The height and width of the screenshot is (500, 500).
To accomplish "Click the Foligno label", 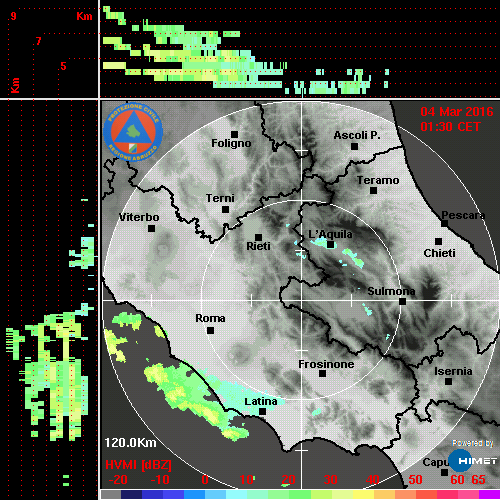I will (x=231, y=143).
